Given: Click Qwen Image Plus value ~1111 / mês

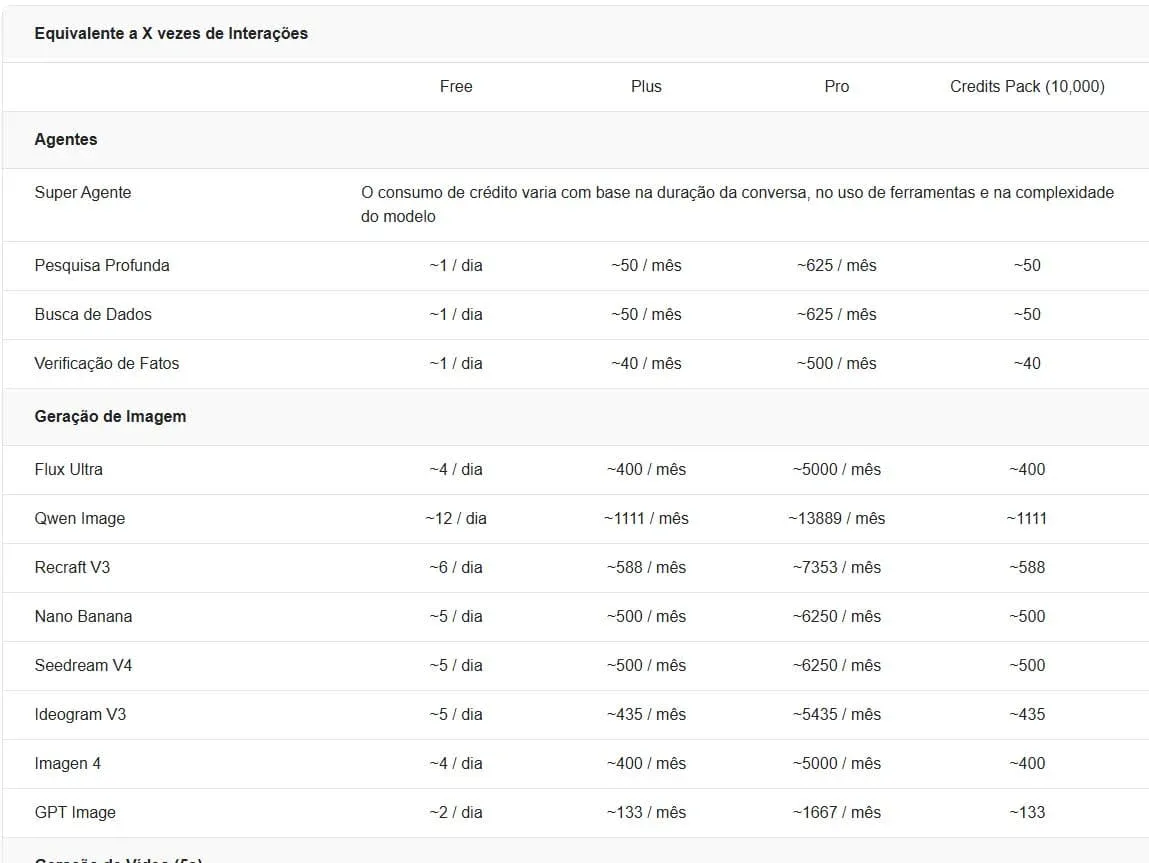Looking at the screenshot, I should pos(646,519).
